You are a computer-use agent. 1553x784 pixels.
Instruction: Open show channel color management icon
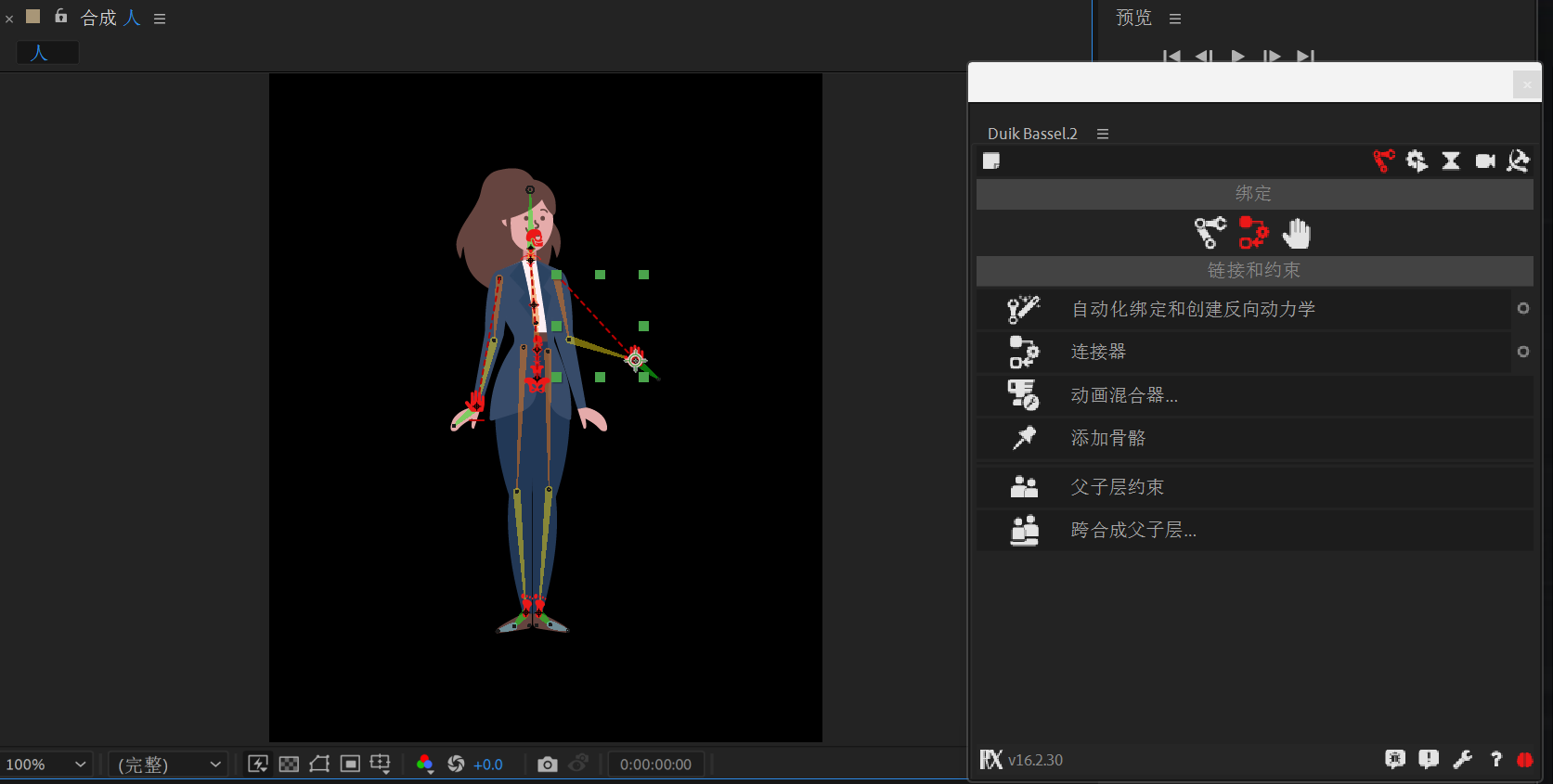point(425,764)
